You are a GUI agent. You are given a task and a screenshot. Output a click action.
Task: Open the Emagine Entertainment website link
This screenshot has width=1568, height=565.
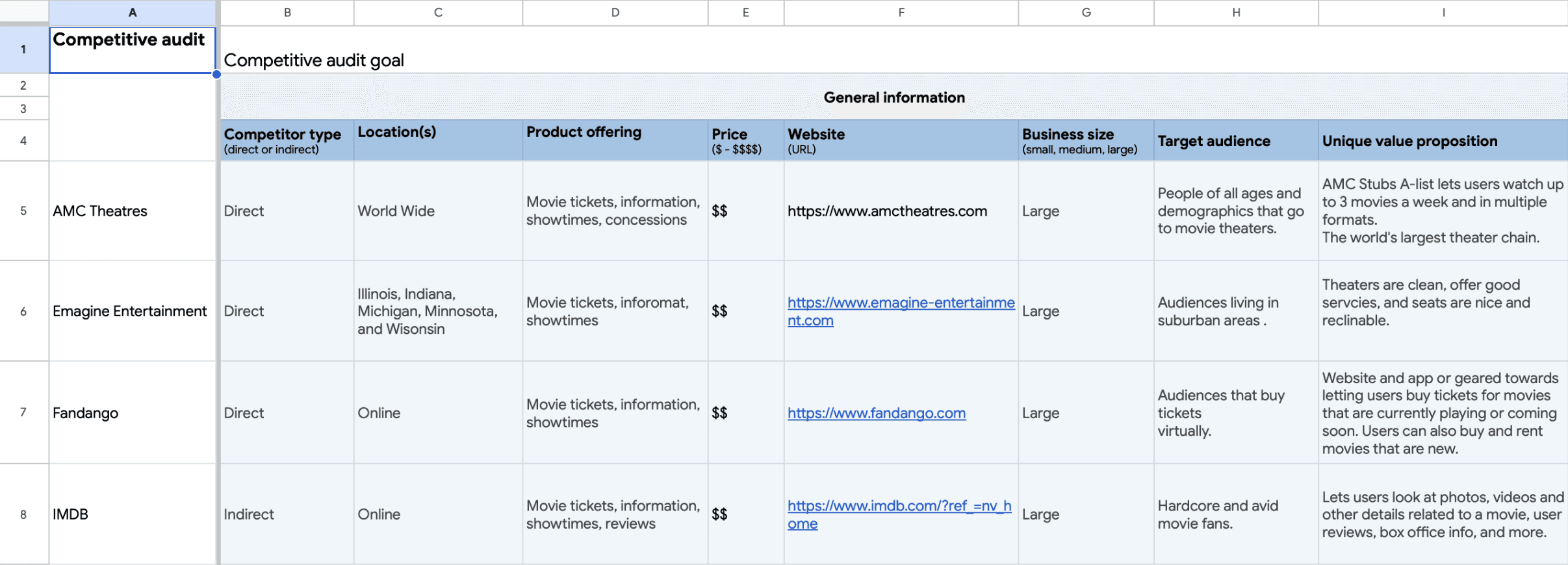(x=900, y=303)
